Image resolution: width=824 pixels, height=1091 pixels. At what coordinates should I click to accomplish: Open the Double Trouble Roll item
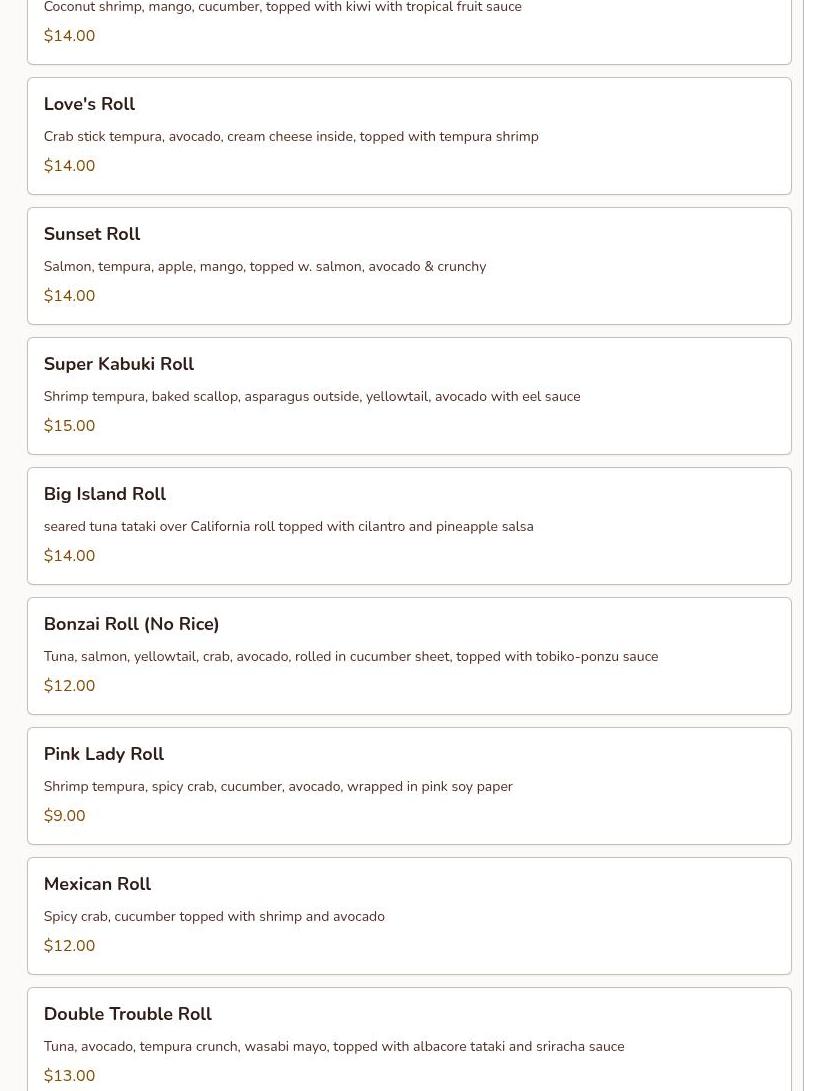pyautogui.click(x=127, y=1014)
